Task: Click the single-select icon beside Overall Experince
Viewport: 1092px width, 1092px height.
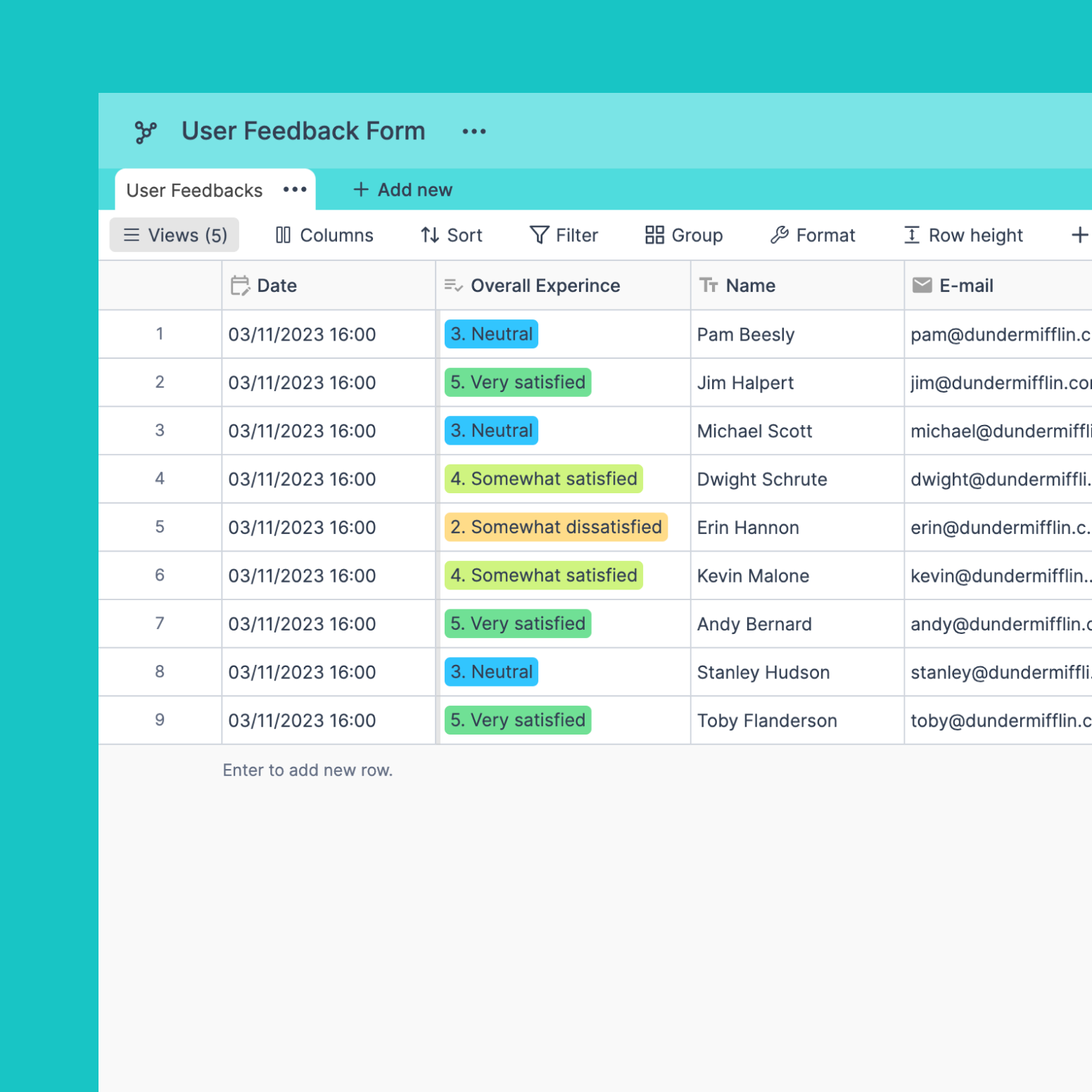Action: [x=454, y=285]
